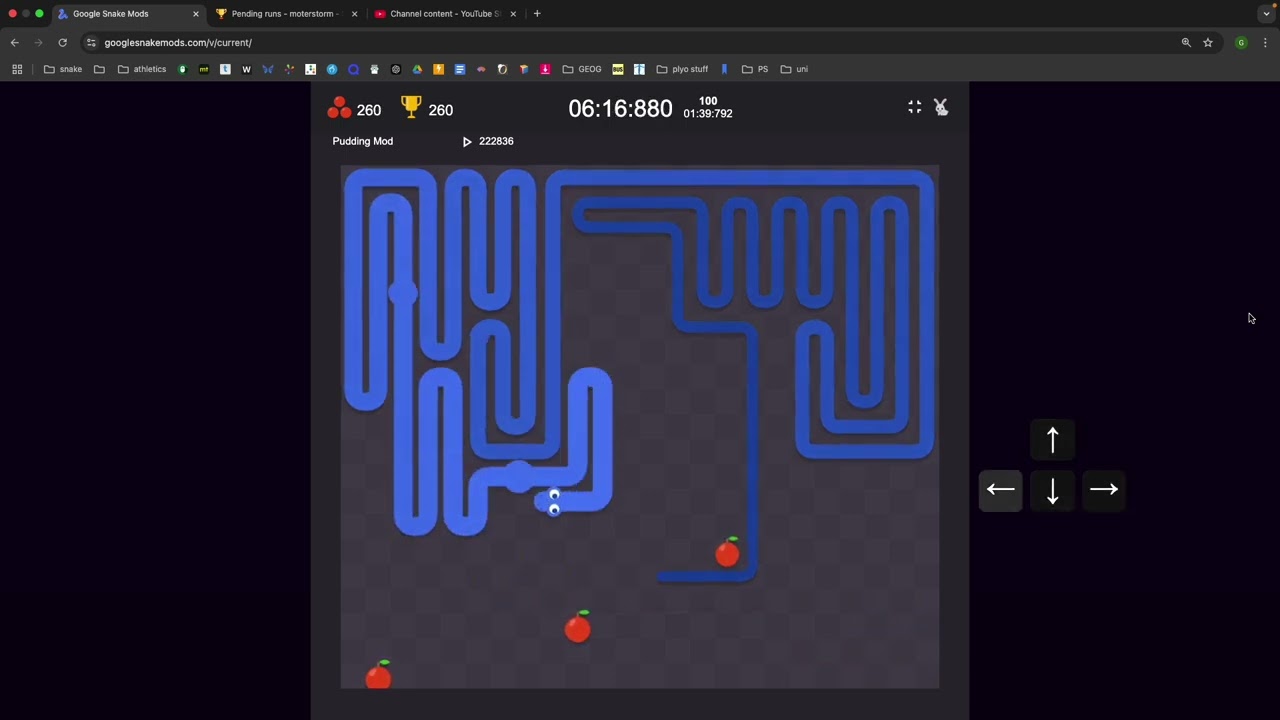Viewport: 1280px width, 720px height.
Task: Open the plyo stuff bookmarks folder
Action: click(x=682, y=69)
